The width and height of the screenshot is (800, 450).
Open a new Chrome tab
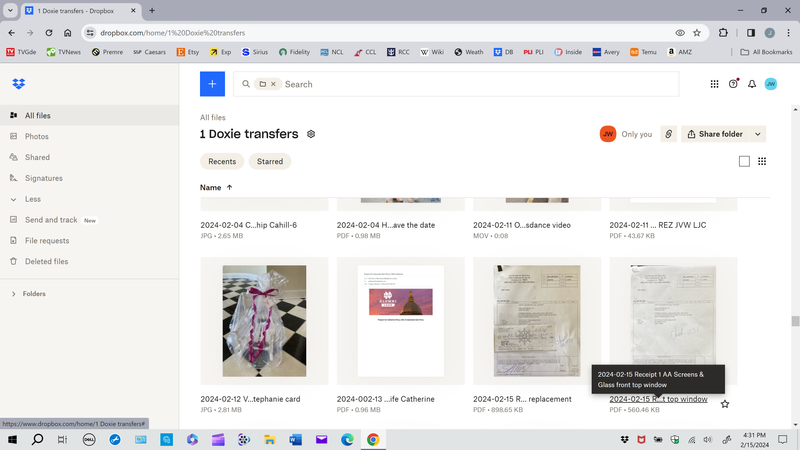pos(152,10)
